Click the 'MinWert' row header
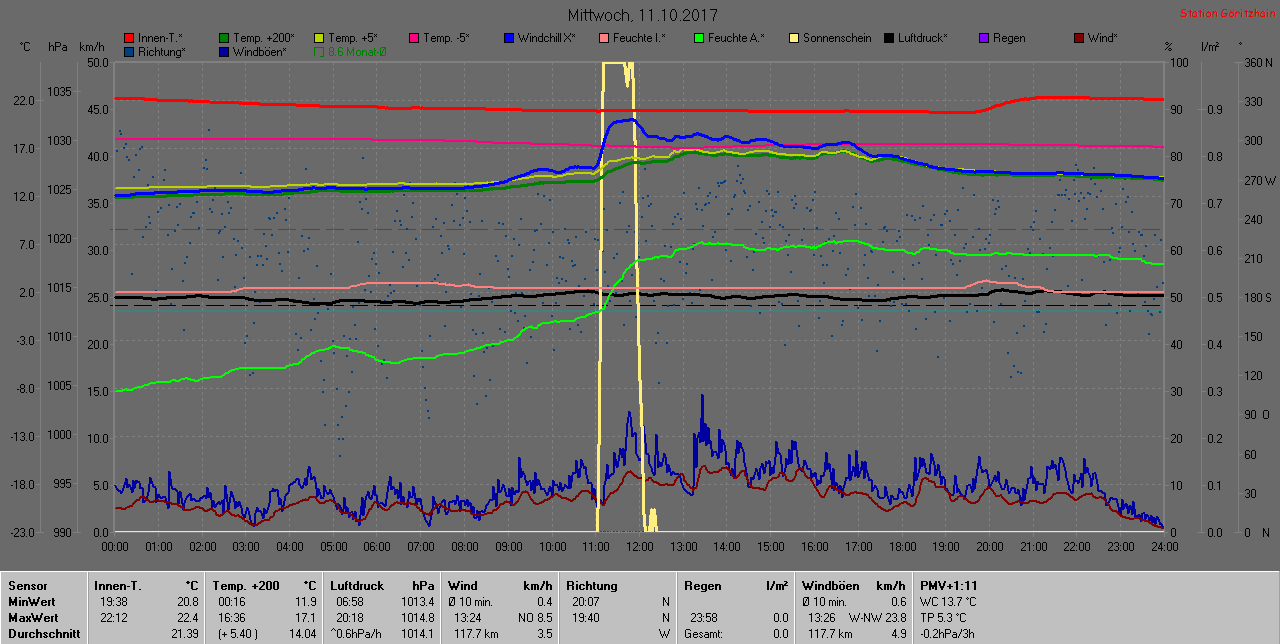Viewport: 1280px width, 644px height. [32, 601]
